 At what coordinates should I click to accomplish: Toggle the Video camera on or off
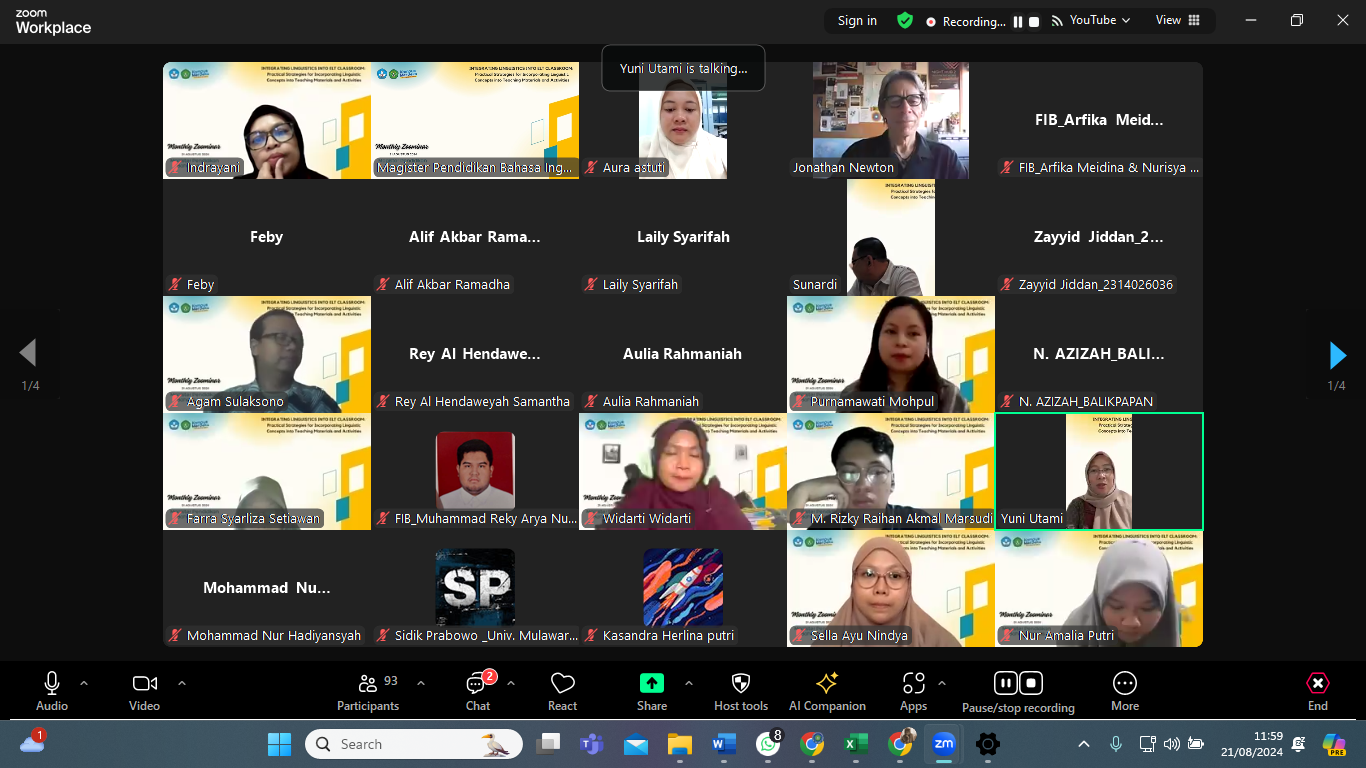tap(144, 691)
